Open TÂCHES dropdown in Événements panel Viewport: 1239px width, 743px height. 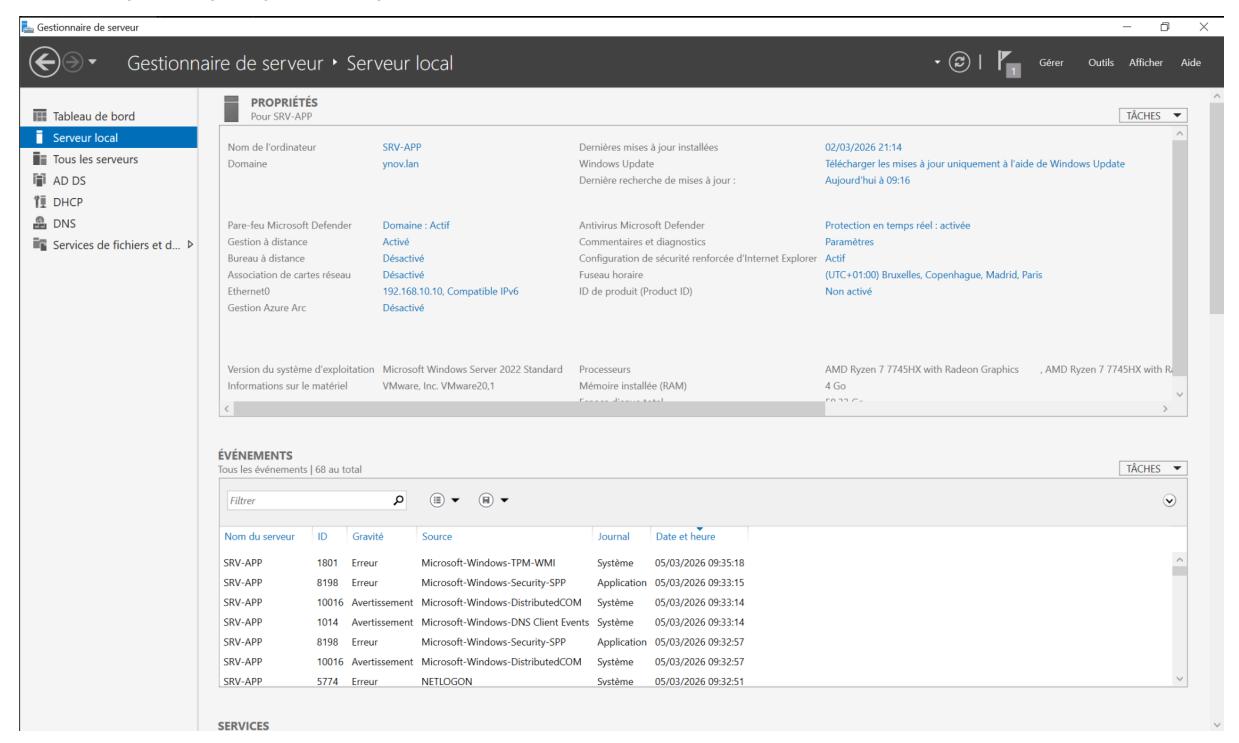(x=1152, y=467)
